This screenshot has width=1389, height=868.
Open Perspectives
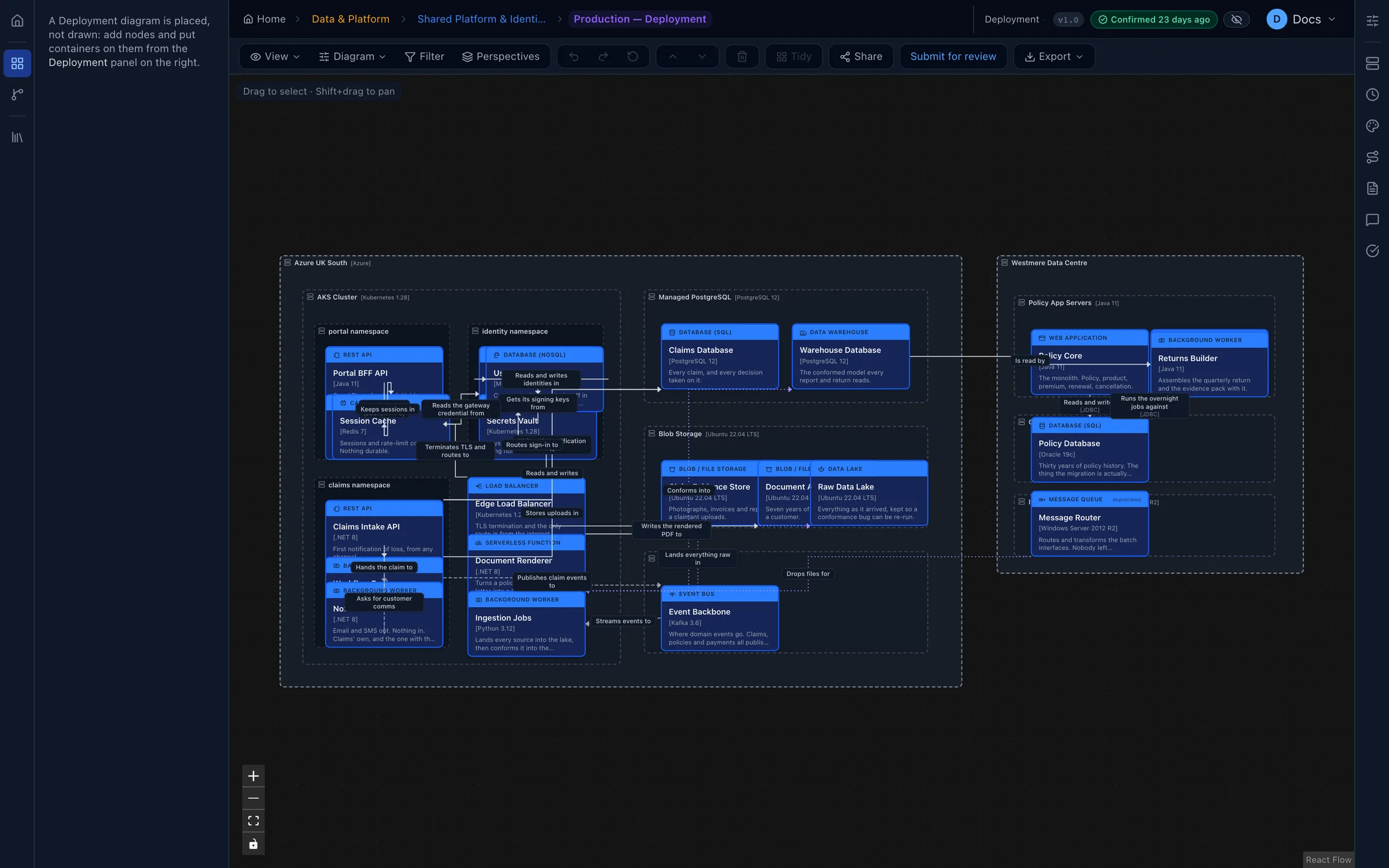tap(501, 57)
